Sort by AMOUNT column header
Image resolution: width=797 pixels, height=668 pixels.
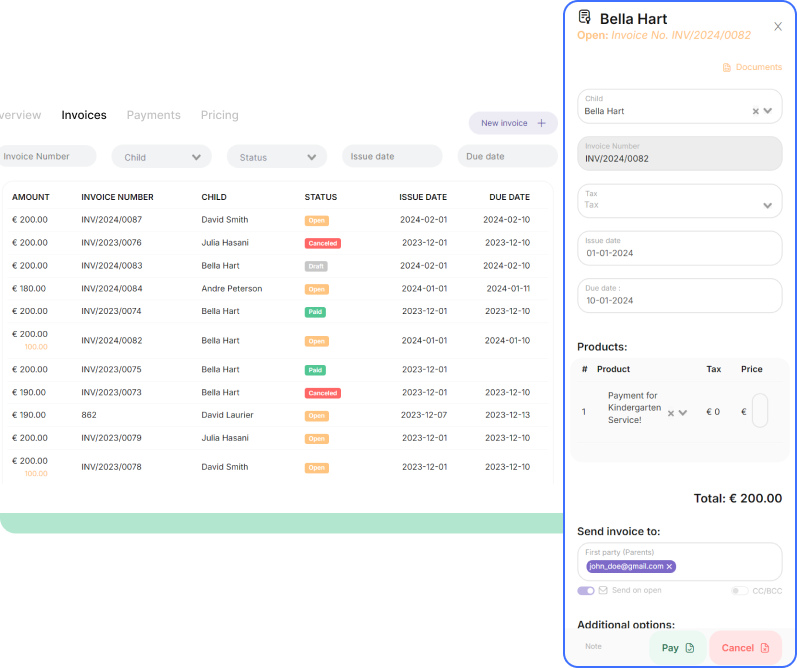click(30, 197)
